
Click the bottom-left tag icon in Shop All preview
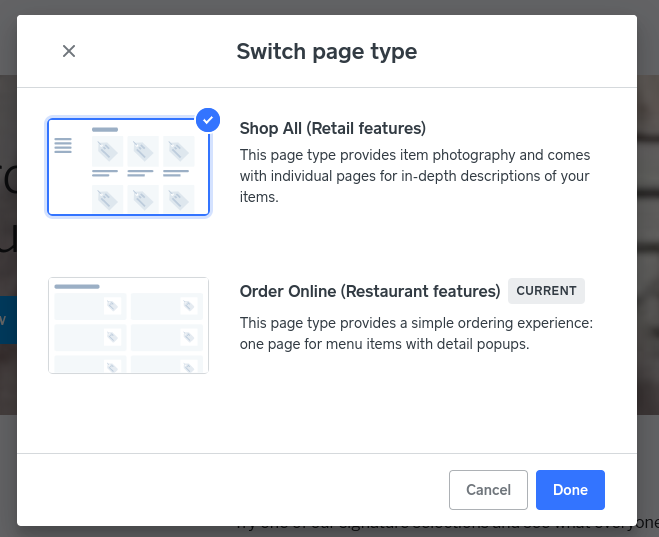[106, 198]
